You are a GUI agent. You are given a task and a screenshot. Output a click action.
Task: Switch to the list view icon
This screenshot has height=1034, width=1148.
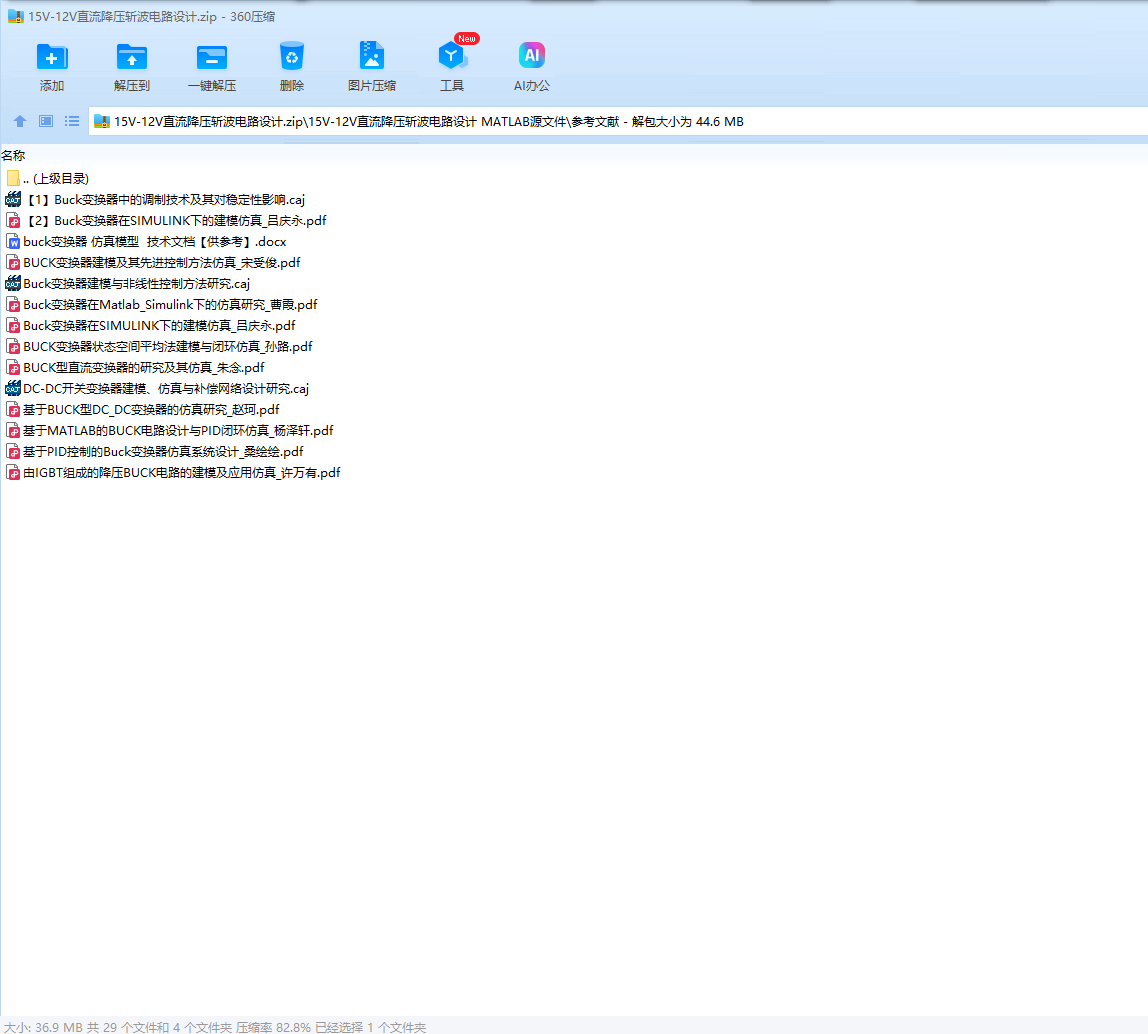(x=72, y=121)
